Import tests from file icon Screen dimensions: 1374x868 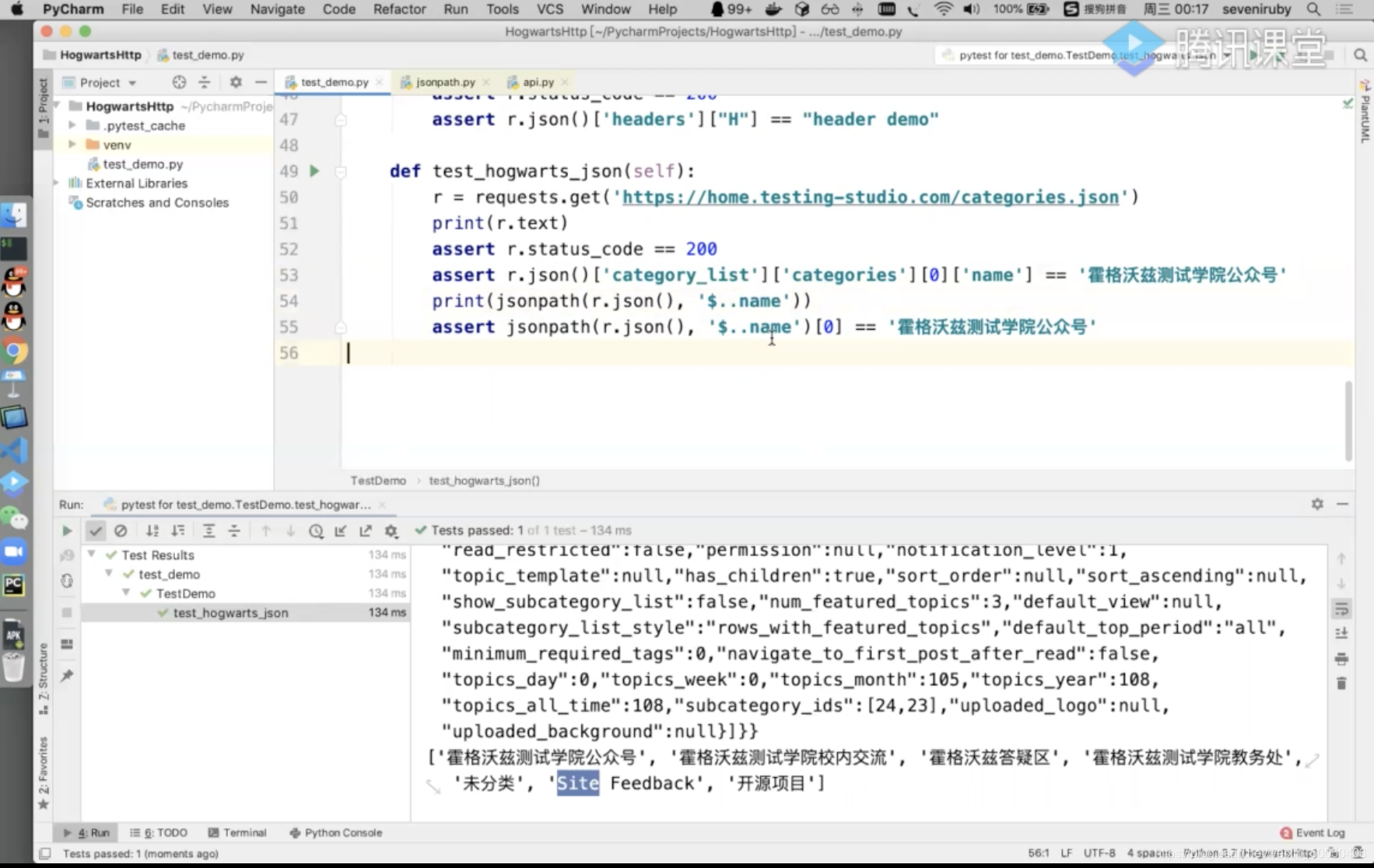click(x=341, y=530)
